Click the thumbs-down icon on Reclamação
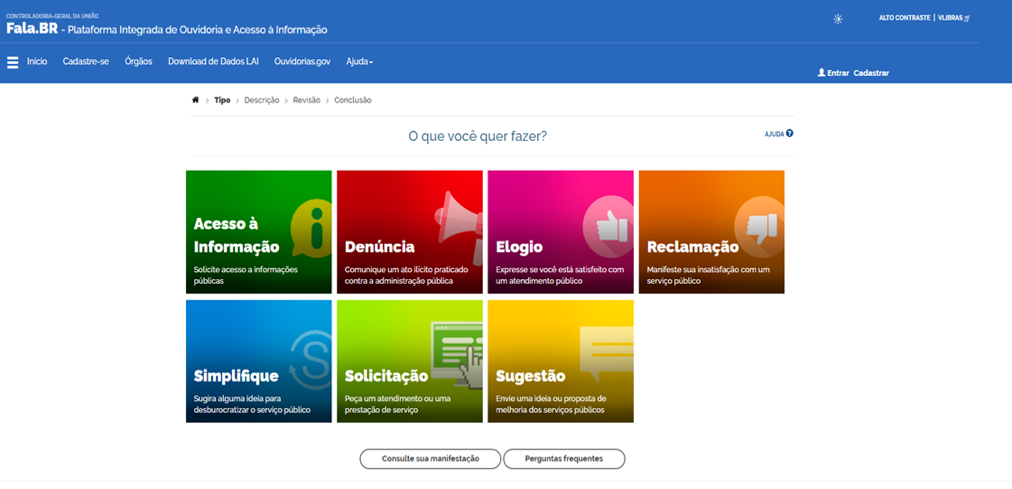1012x489 pixels. (x=760, y=227)
